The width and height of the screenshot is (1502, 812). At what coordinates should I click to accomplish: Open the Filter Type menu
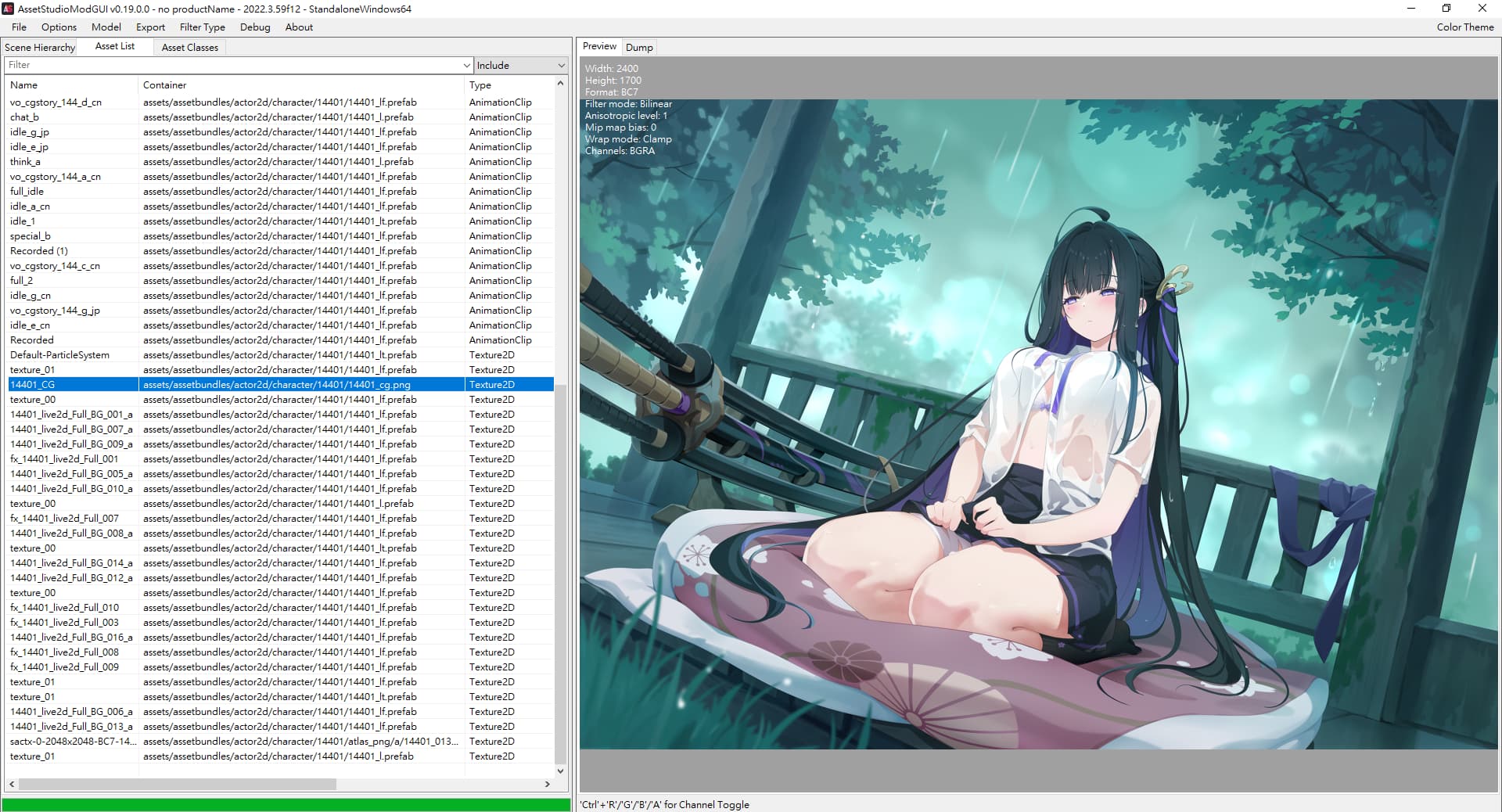pos(202,27)
